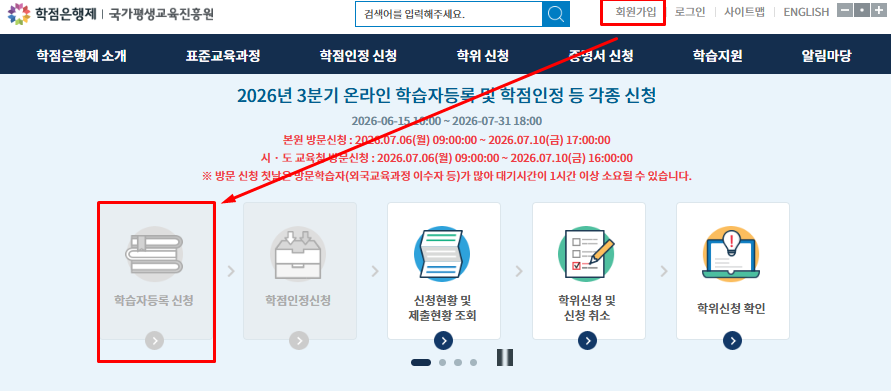Open the 증명서 신청 menu

click(601, 55)
